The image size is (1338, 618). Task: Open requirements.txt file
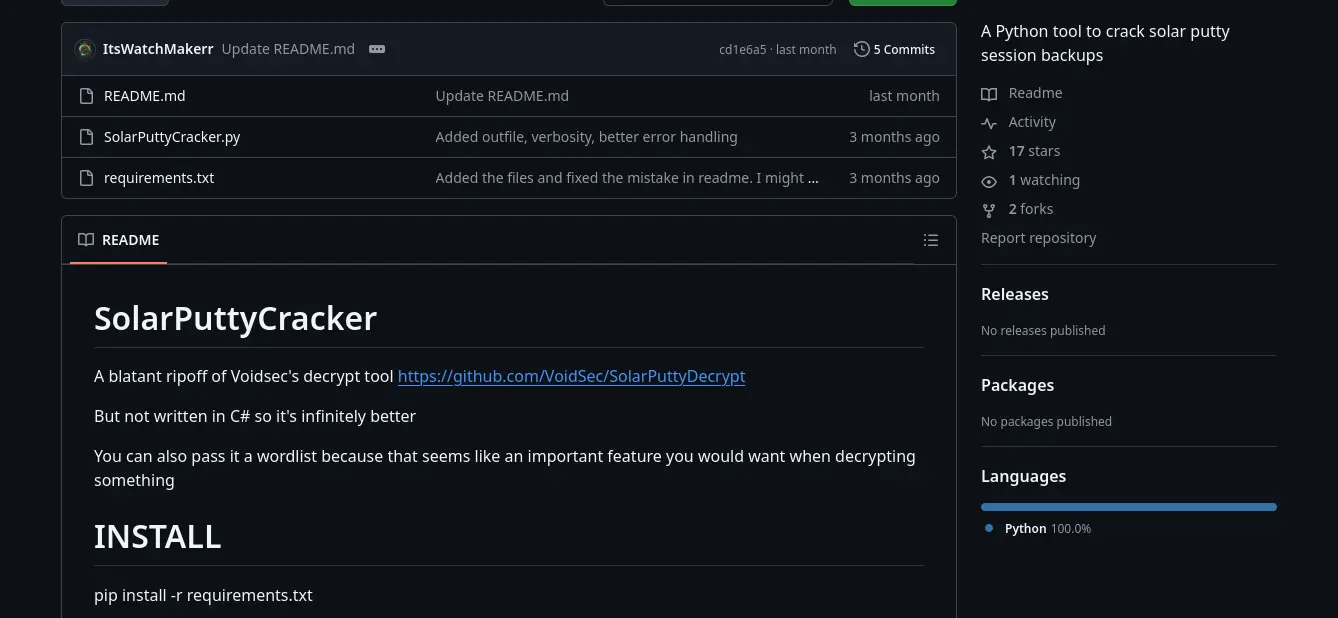click(x=159, y=178)
